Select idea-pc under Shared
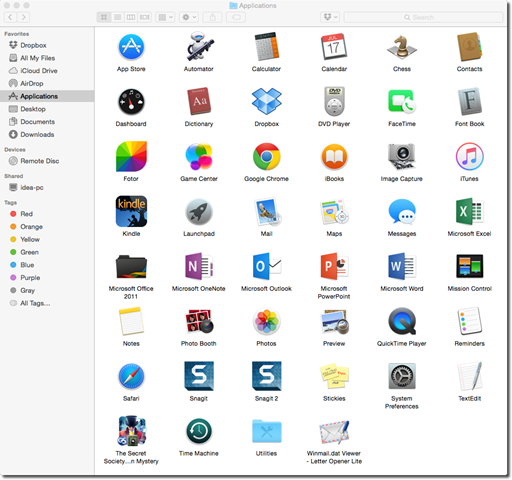The width and height of the screenshot is (512, 480). coord(47,187)
